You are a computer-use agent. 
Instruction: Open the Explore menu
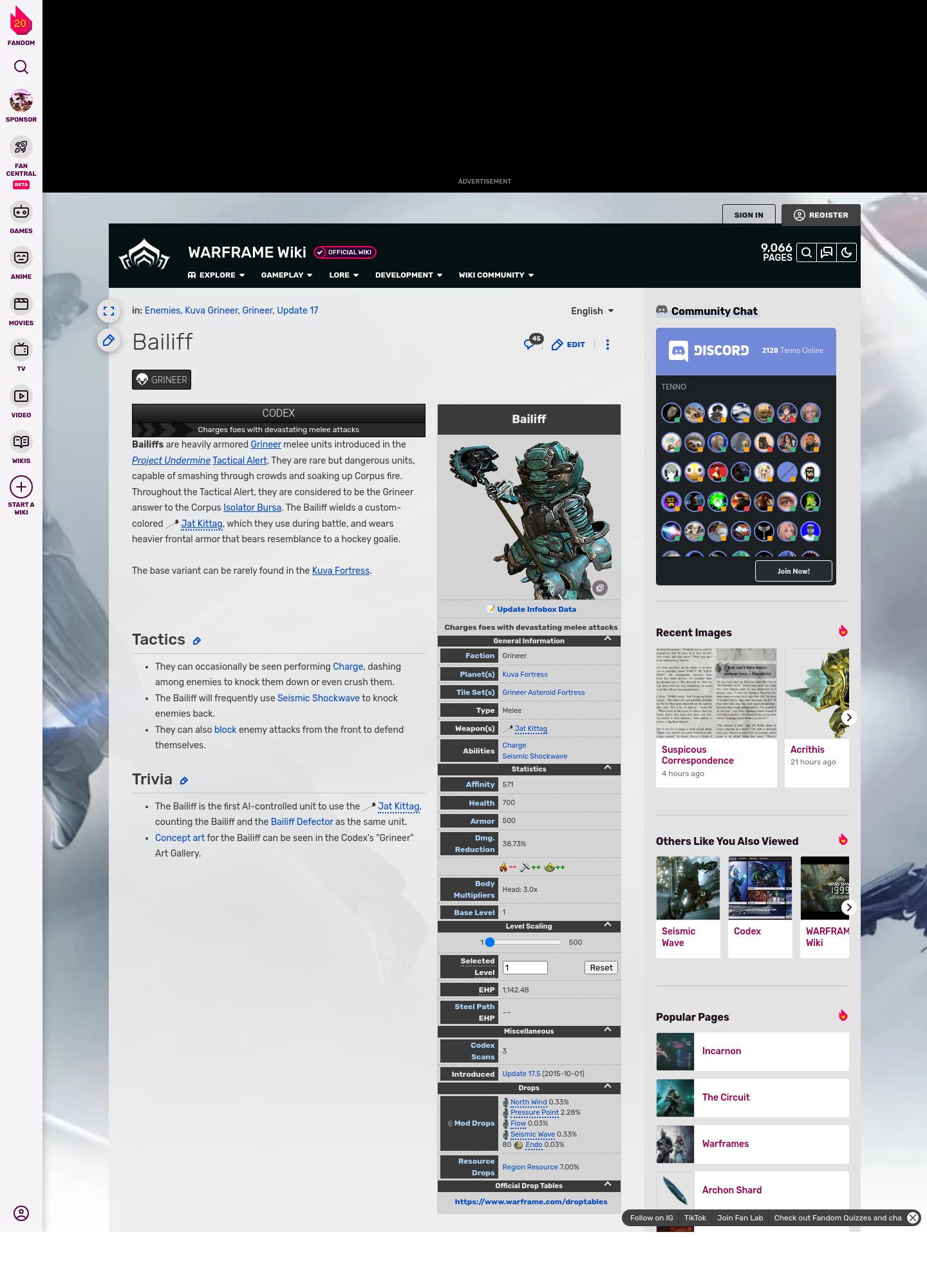point(216,275)
